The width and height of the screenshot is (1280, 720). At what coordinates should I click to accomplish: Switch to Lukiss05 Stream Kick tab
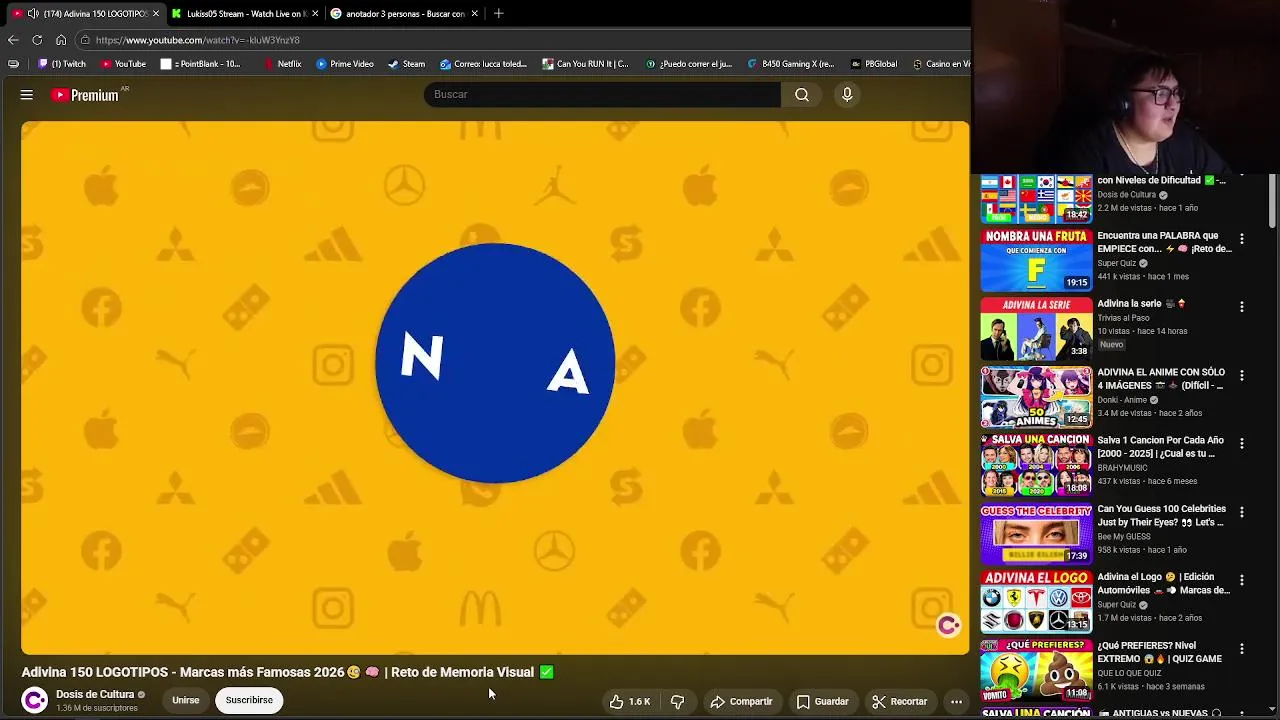tap(245, 13)
